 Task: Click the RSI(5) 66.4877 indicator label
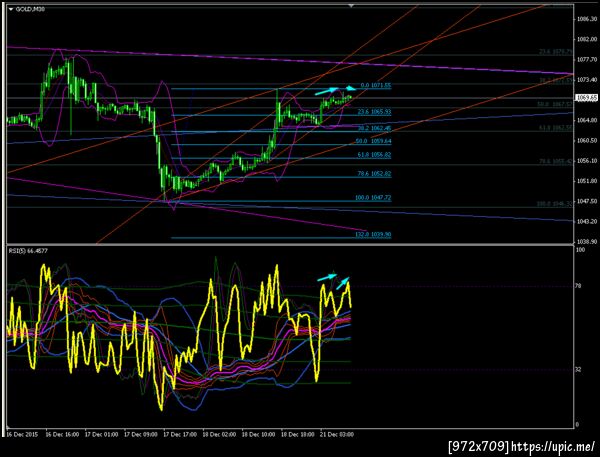28,251
